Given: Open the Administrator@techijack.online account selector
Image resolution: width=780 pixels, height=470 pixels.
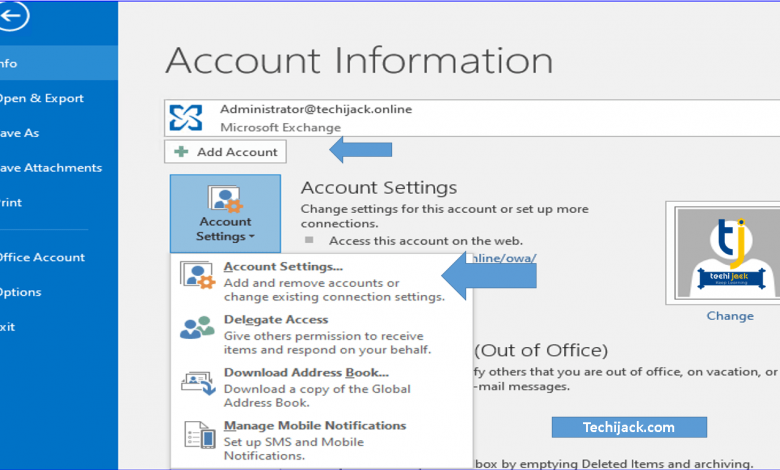Looking at the screenshot, I should [472, 118].
